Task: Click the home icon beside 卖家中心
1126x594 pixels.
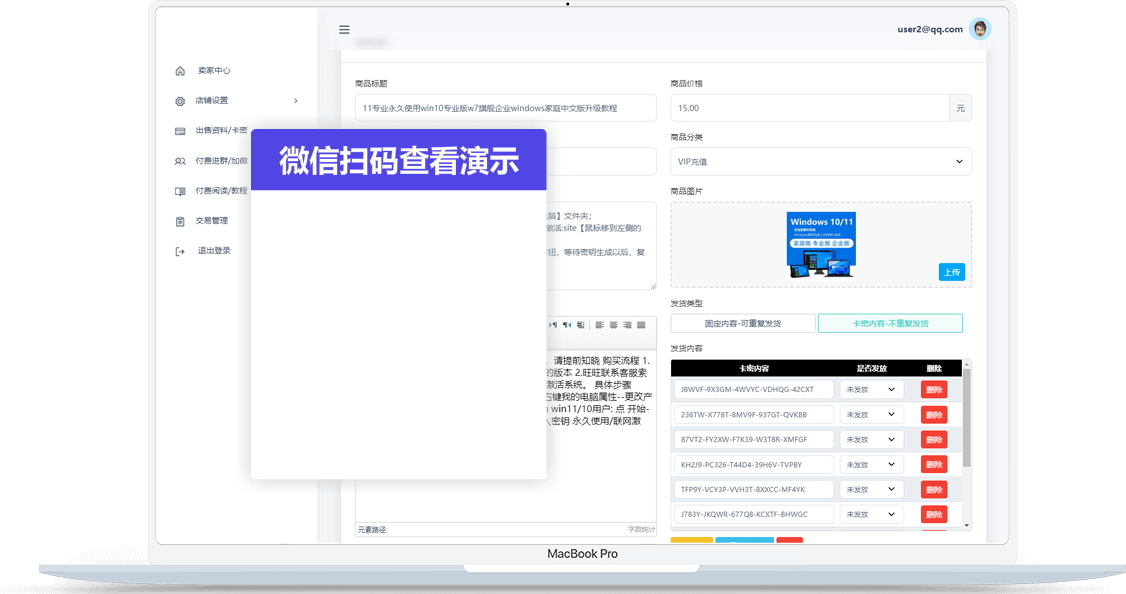Action: pyautogui.click(x=180, y=71)
